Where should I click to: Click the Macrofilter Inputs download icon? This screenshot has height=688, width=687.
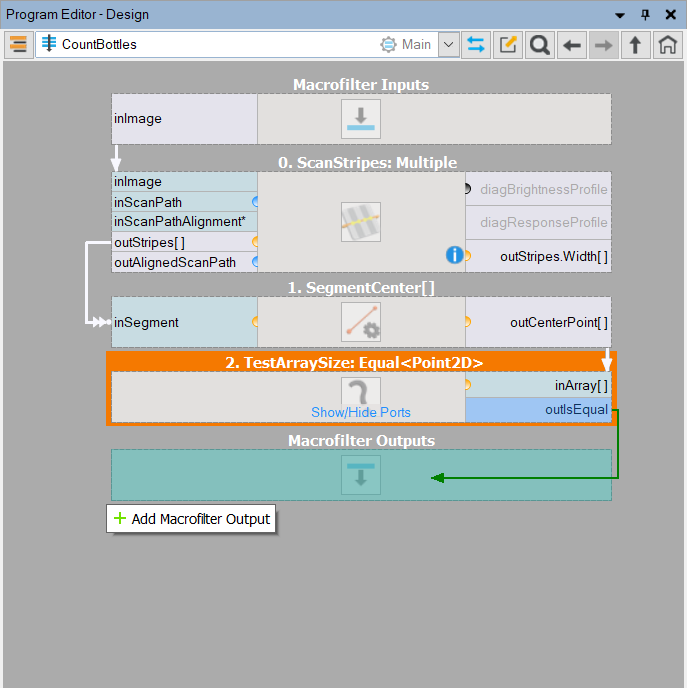361,119
